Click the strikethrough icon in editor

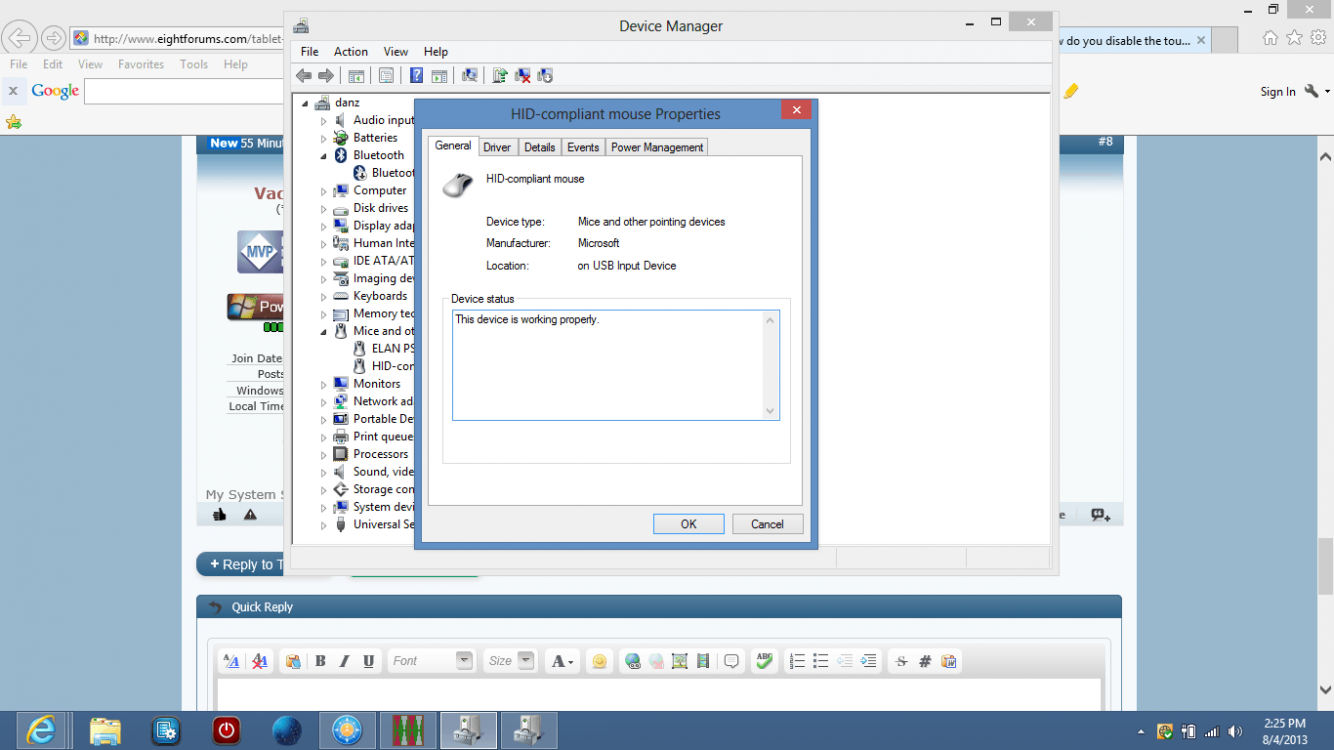tap(901, 661)
